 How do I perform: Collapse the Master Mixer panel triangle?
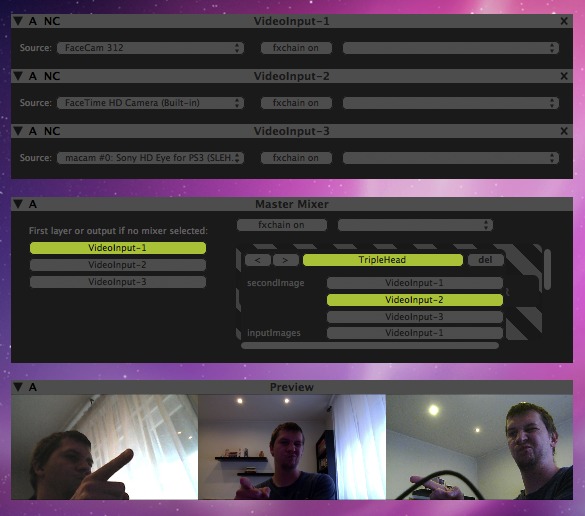click(x=18, y=204)
